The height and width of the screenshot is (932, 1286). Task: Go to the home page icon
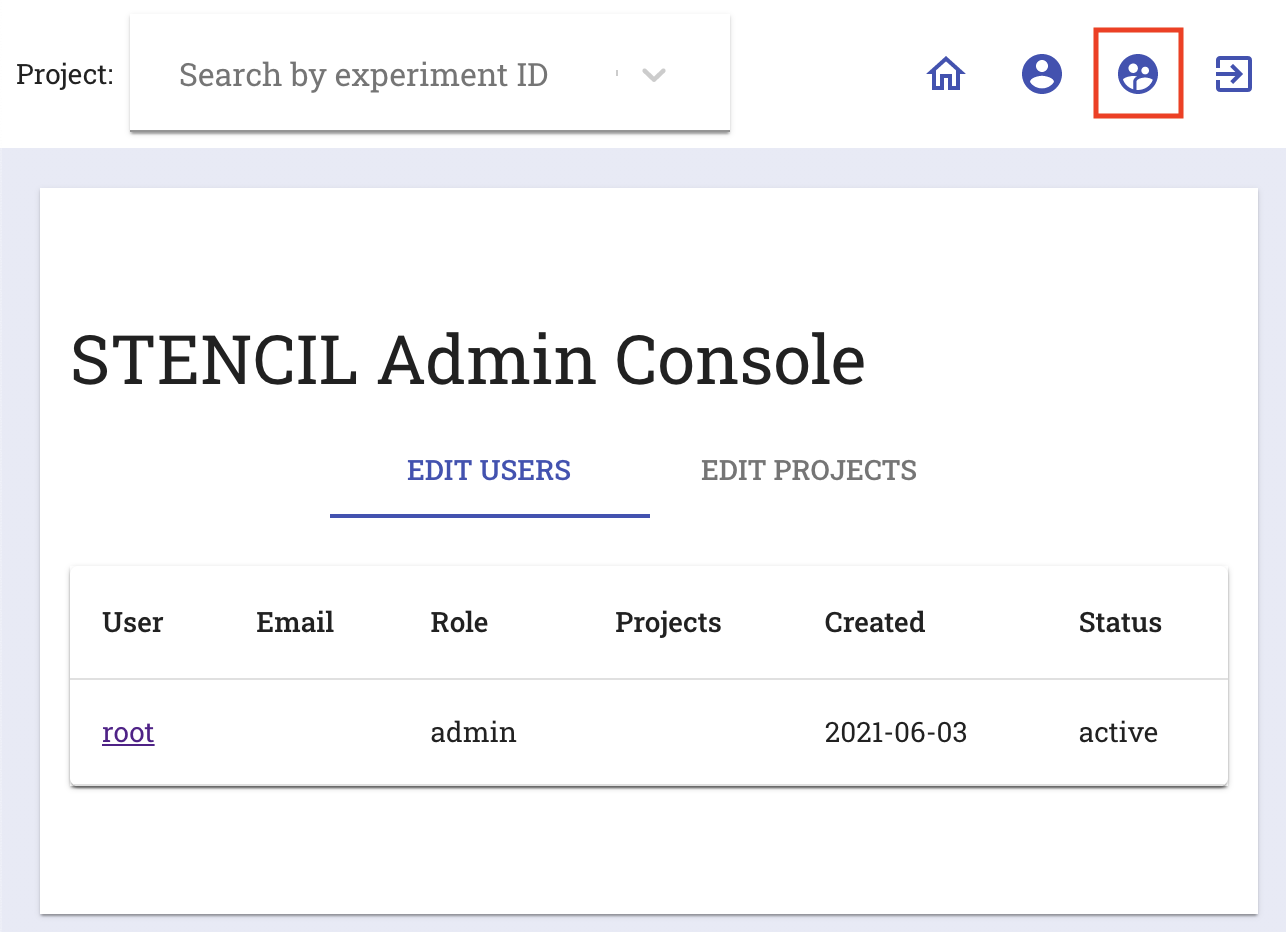945,74
